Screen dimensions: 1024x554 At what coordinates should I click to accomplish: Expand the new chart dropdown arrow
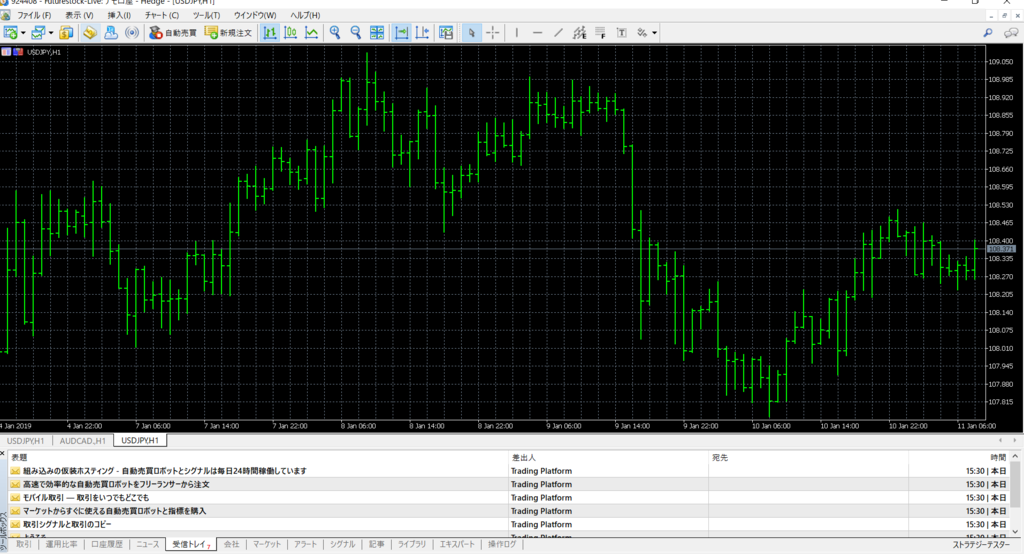[23, 33]
